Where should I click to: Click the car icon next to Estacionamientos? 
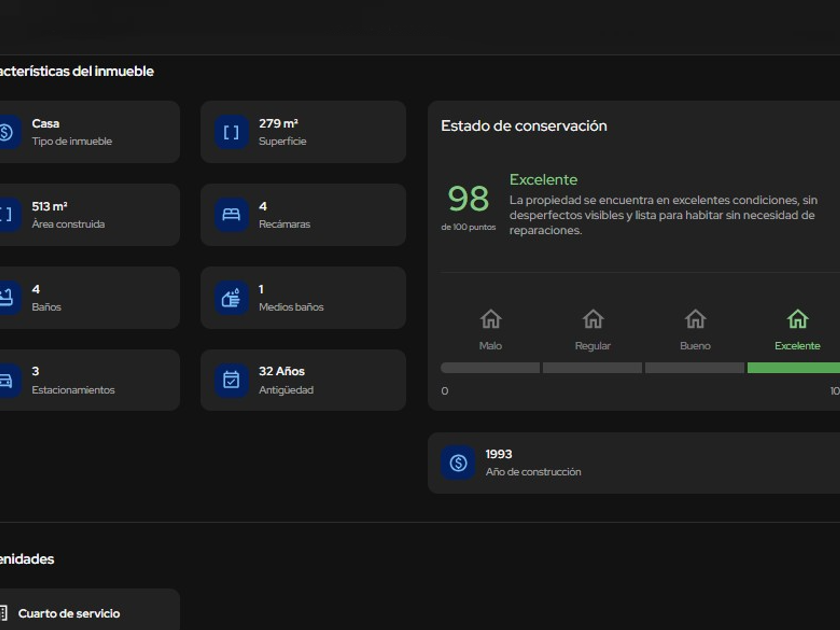tap(6, 380)
